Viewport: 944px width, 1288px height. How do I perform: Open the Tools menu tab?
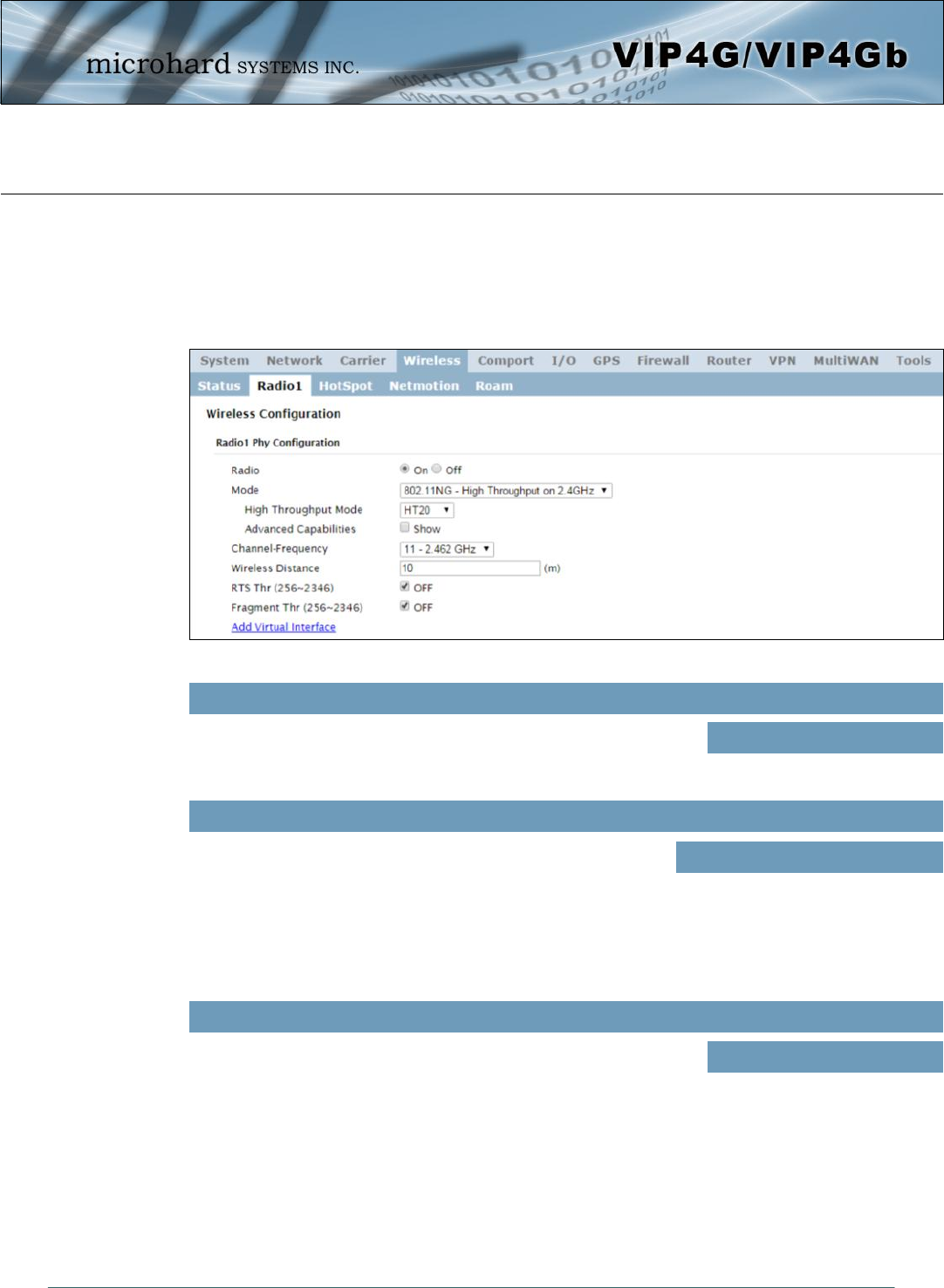tap(913, 361)
